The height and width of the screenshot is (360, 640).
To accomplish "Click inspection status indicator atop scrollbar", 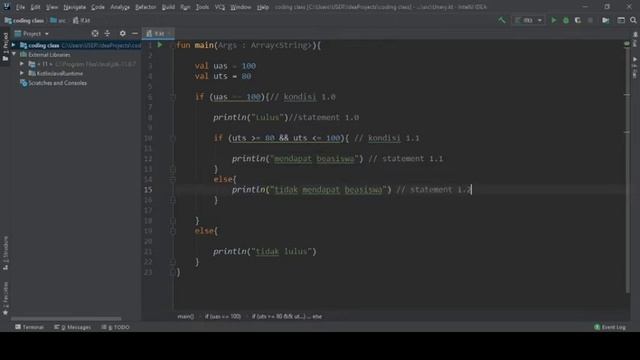I will coord(627,44).
